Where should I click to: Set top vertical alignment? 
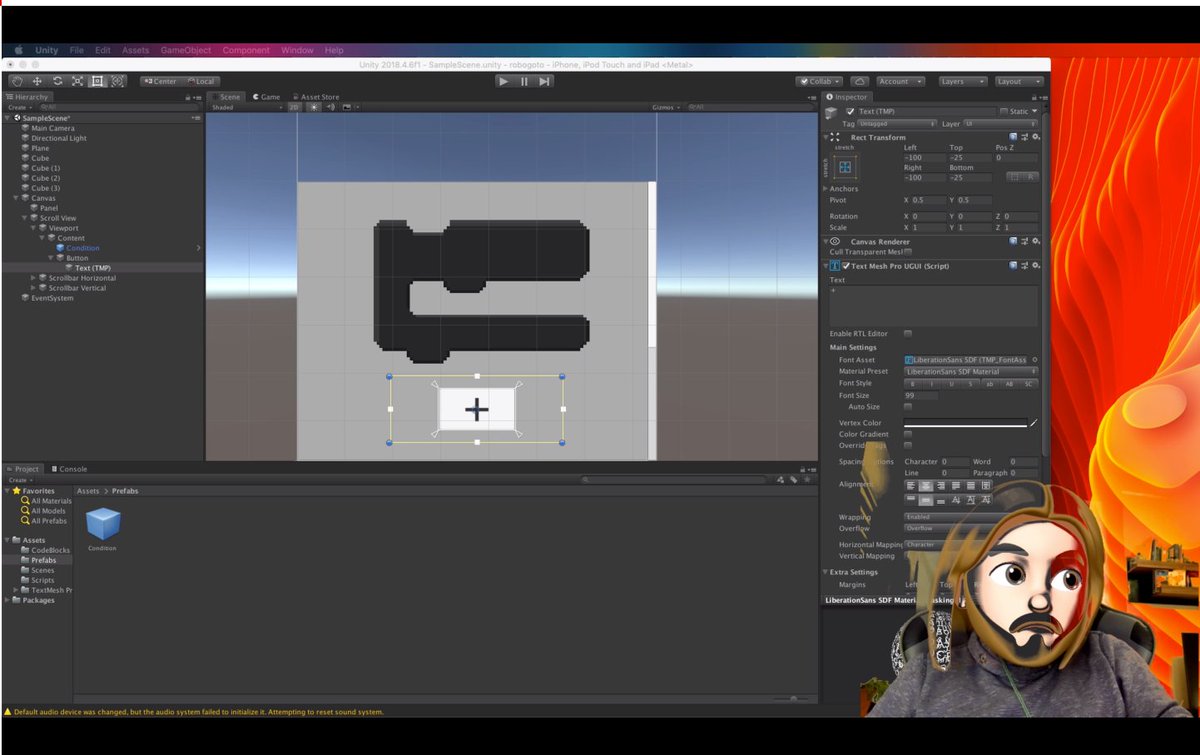(910, 500)
